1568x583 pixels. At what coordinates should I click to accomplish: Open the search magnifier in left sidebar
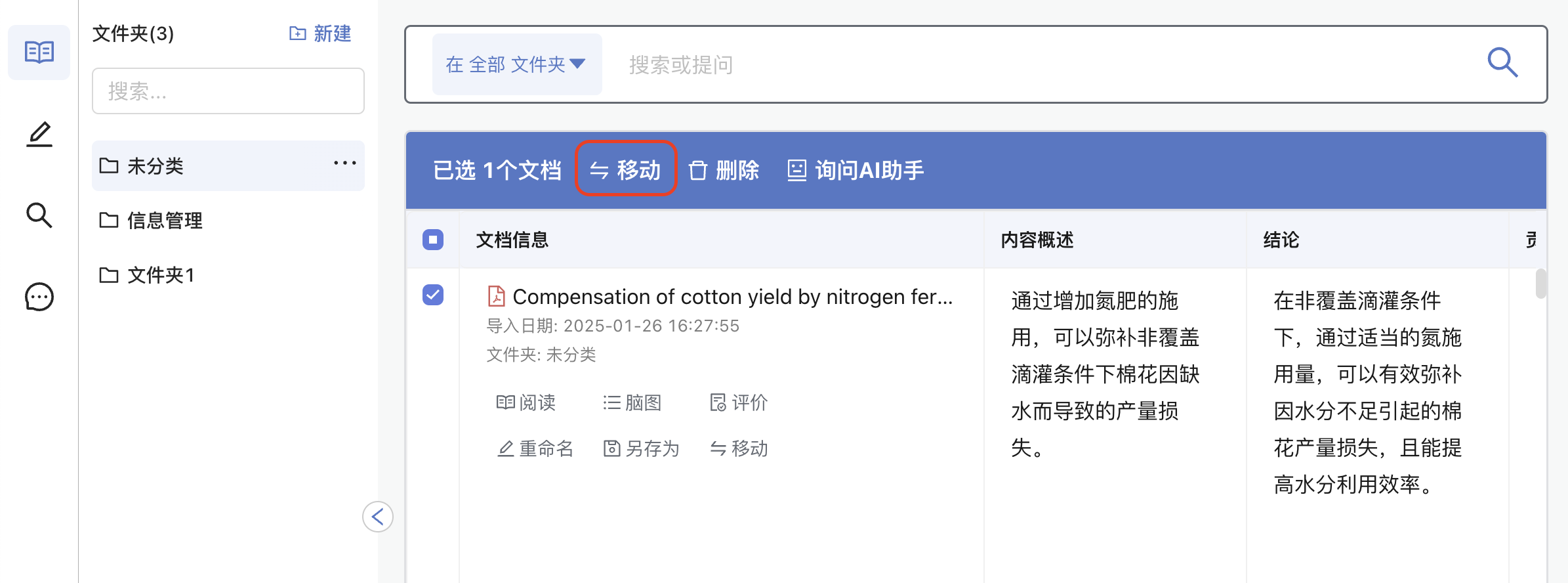point(39,215)
